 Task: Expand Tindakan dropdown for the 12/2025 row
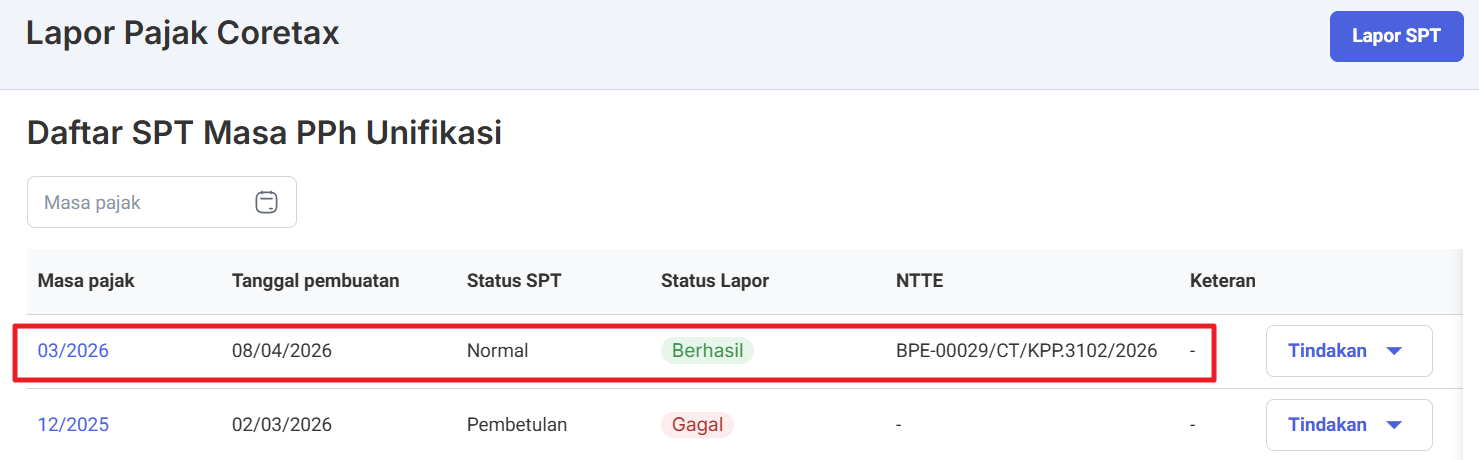[x=1348, y=425]
